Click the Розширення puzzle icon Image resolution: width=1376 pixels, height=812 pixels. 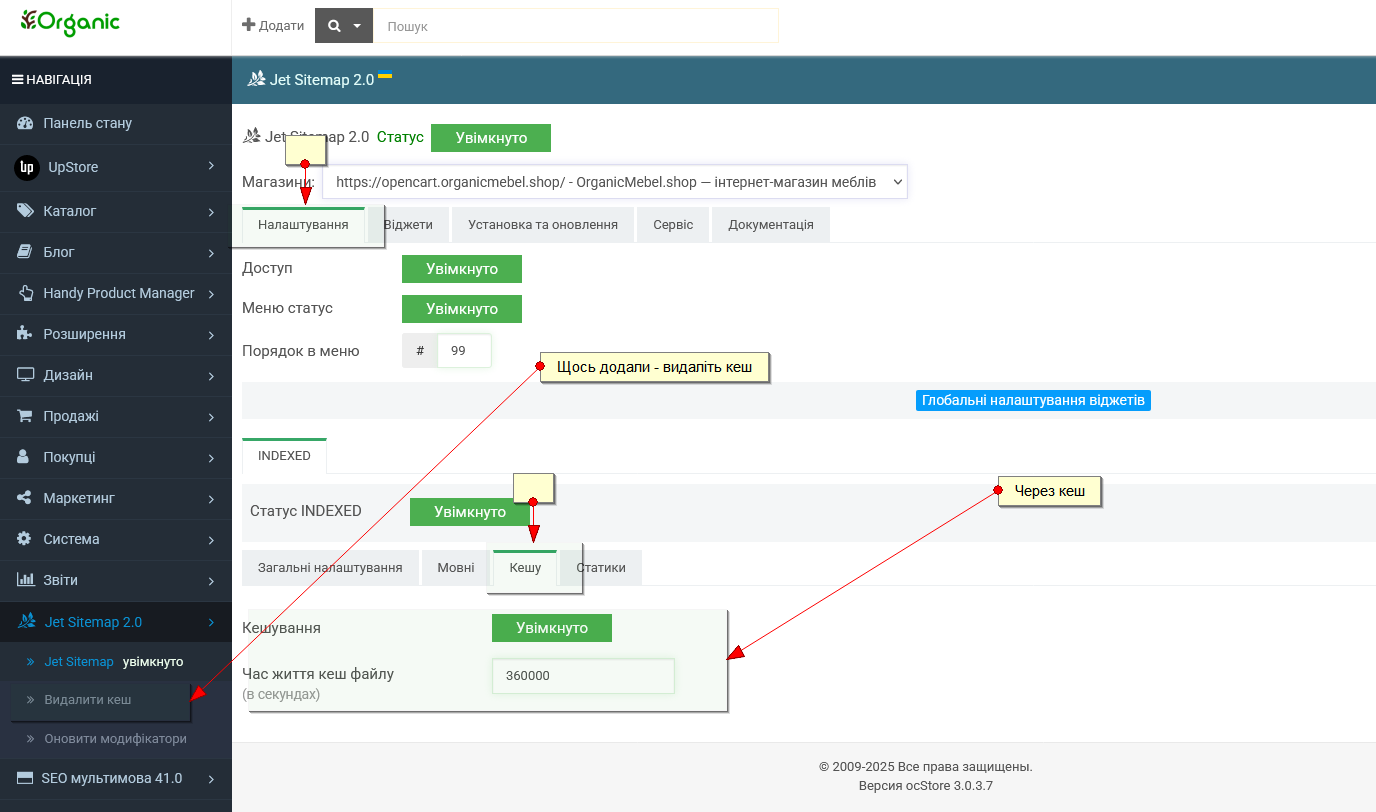click(26, 334)
